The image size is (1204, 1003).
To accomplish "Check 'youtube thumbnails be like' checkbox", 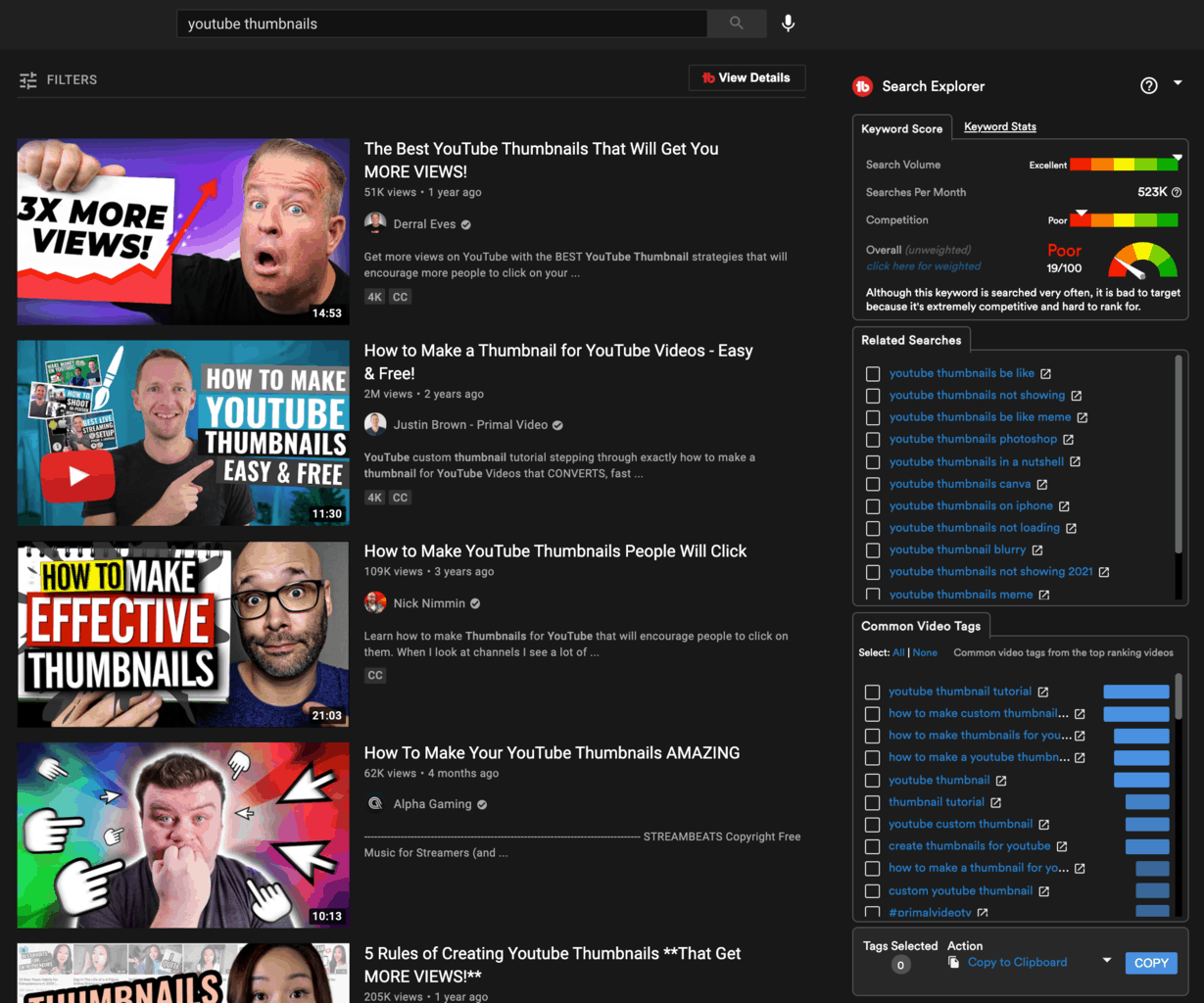I will point(873,374).
